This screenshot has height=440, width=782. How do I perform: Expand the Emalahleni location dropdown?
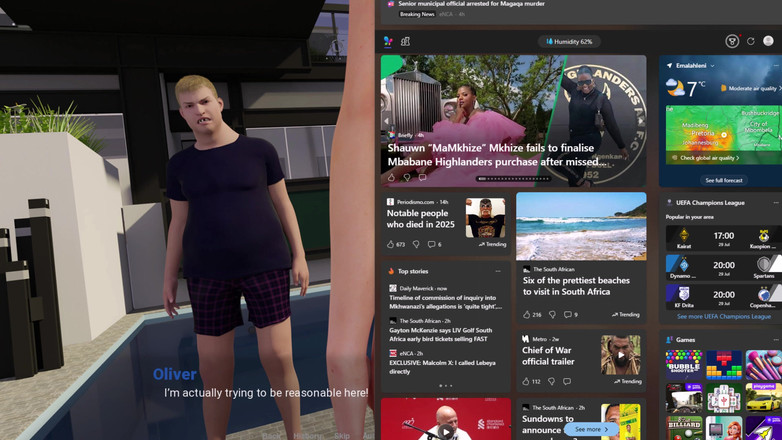[712, 66]
